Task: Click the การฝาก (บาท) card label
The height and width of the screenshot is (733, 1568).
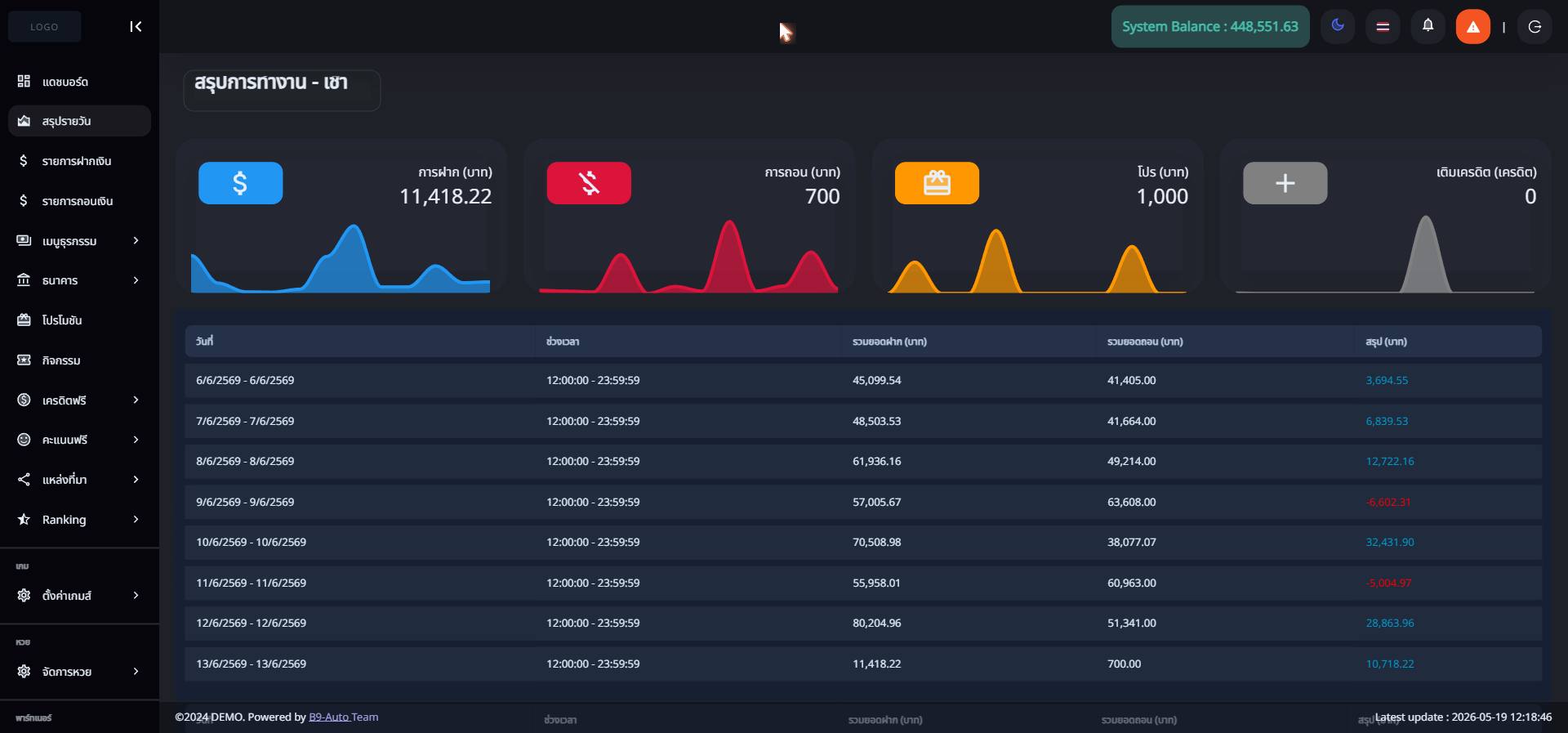Action: 455,172
